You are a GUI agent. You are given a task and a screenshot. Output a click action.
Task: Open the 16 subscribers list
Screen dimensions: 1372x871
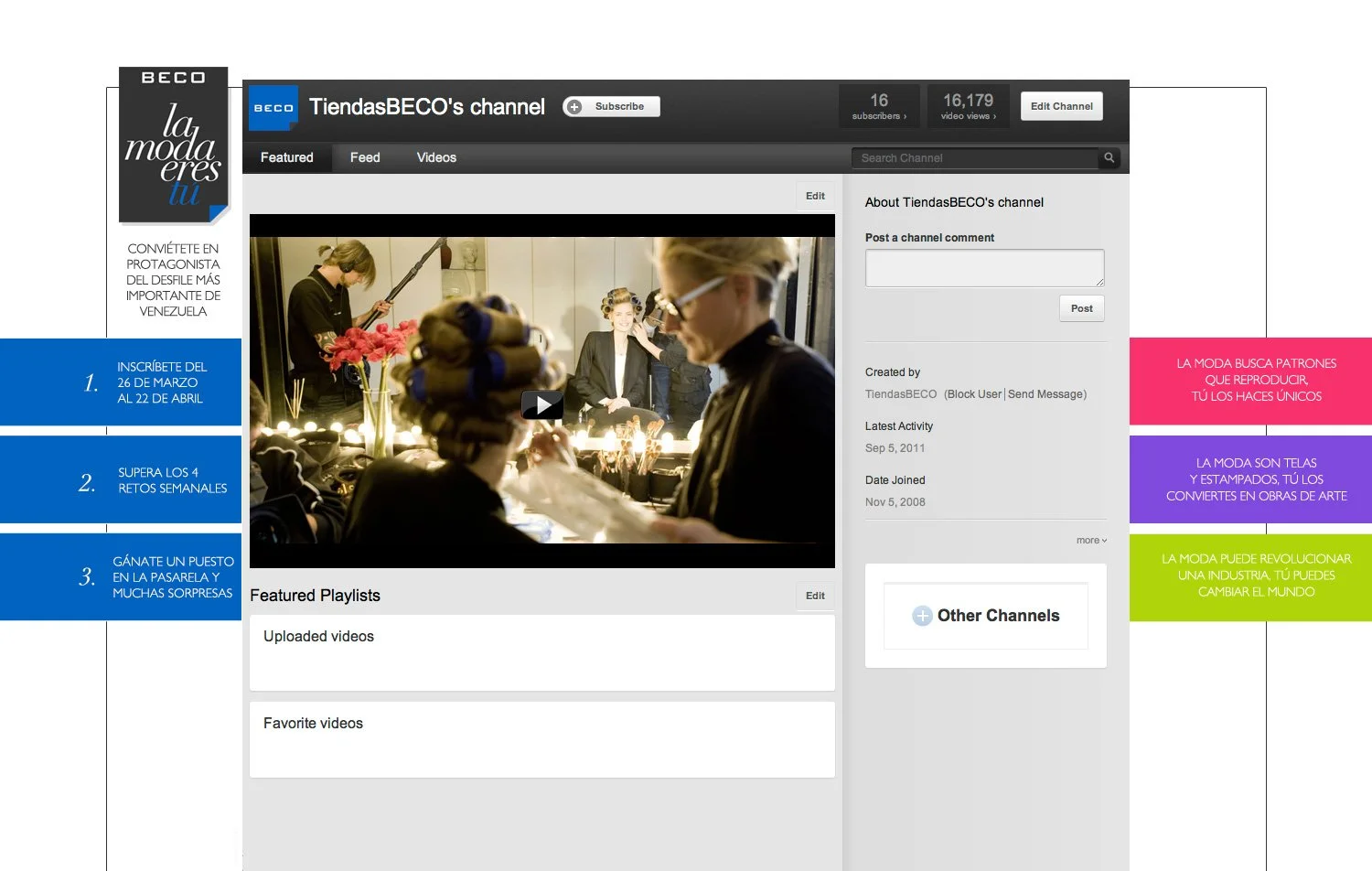click(879, 106)
